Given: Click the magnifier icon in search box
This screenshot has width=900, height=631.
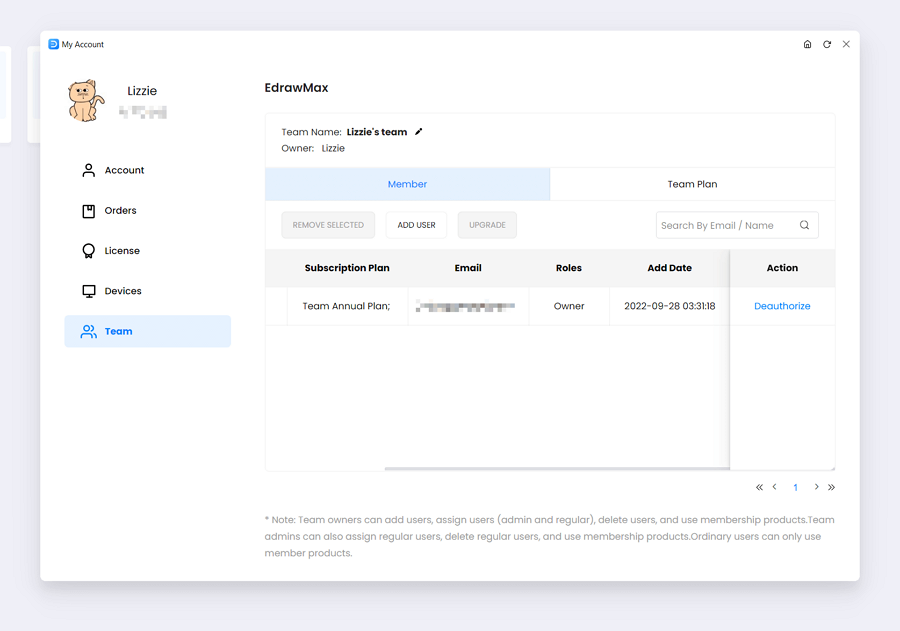Looking at the screenshot, I should pos(804,225).
